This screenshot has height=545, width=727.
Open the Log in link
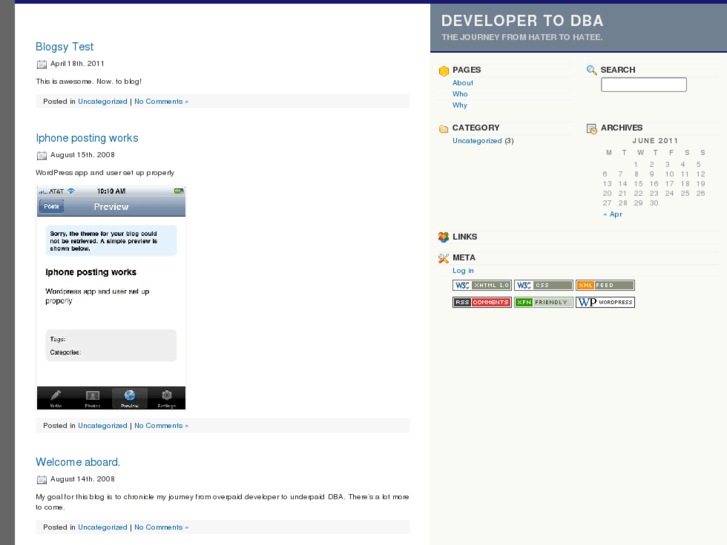click(463, 271)
